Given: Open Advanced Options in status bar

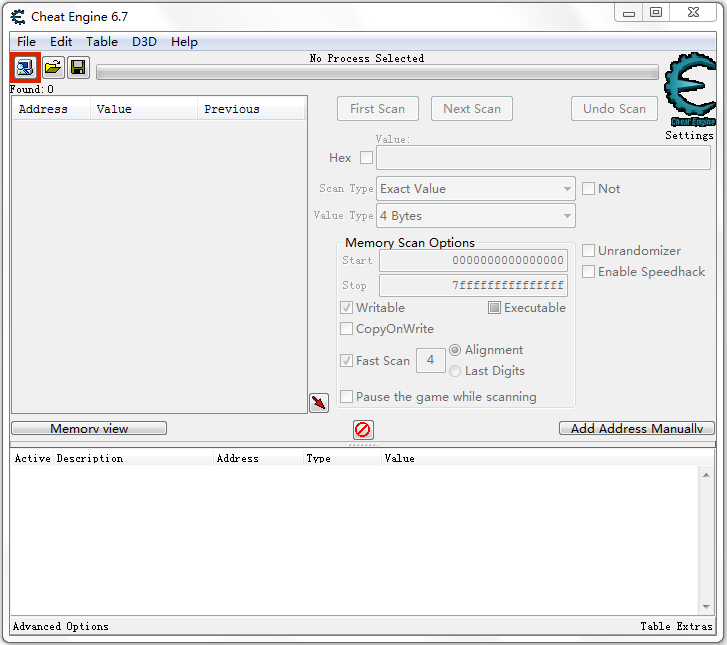Looking at the screenshot, I should tap(61, 626).
